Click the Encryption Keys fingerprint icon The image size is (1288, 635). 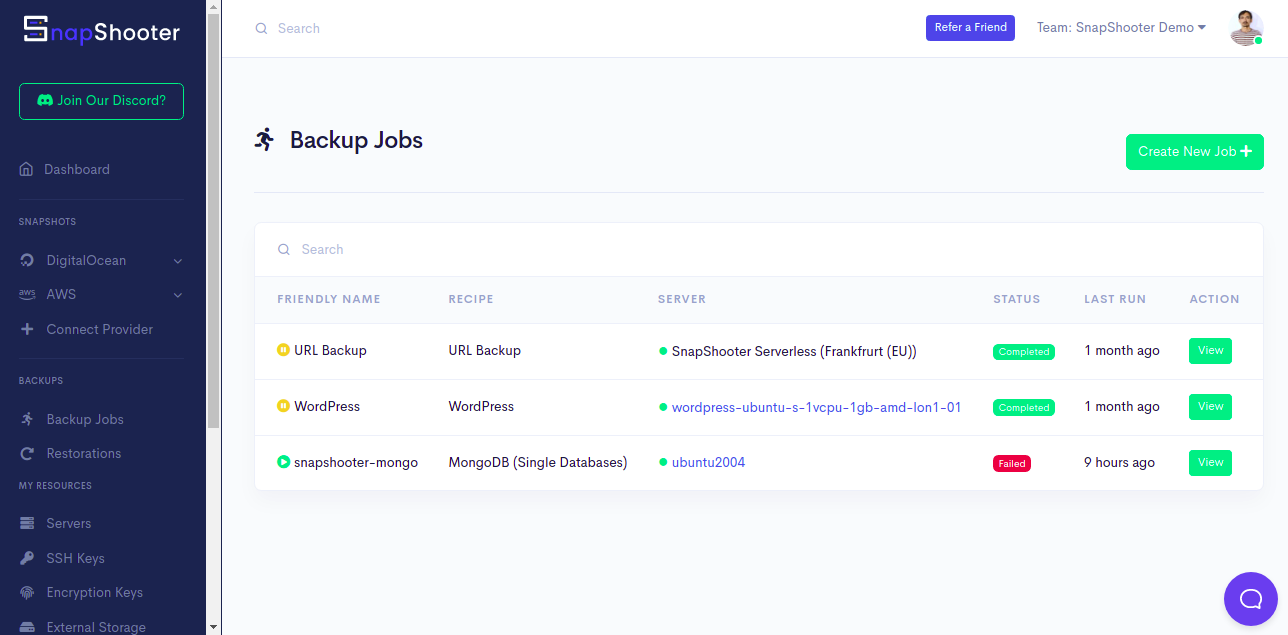(27, 592)
